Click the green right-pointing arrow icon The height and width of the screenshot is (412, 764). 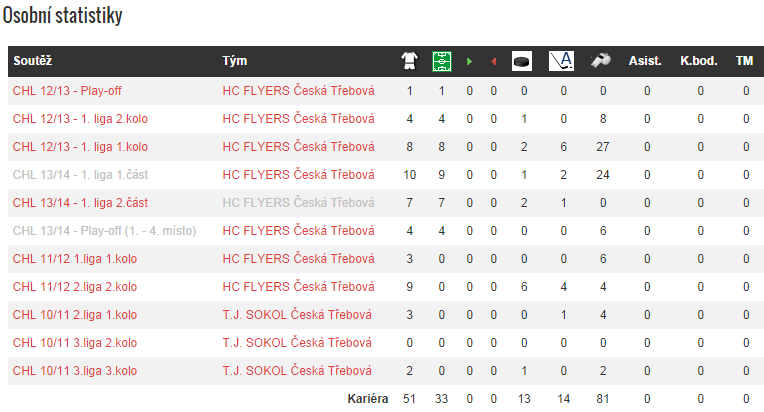pyautogui.click(x=470, y=61)
